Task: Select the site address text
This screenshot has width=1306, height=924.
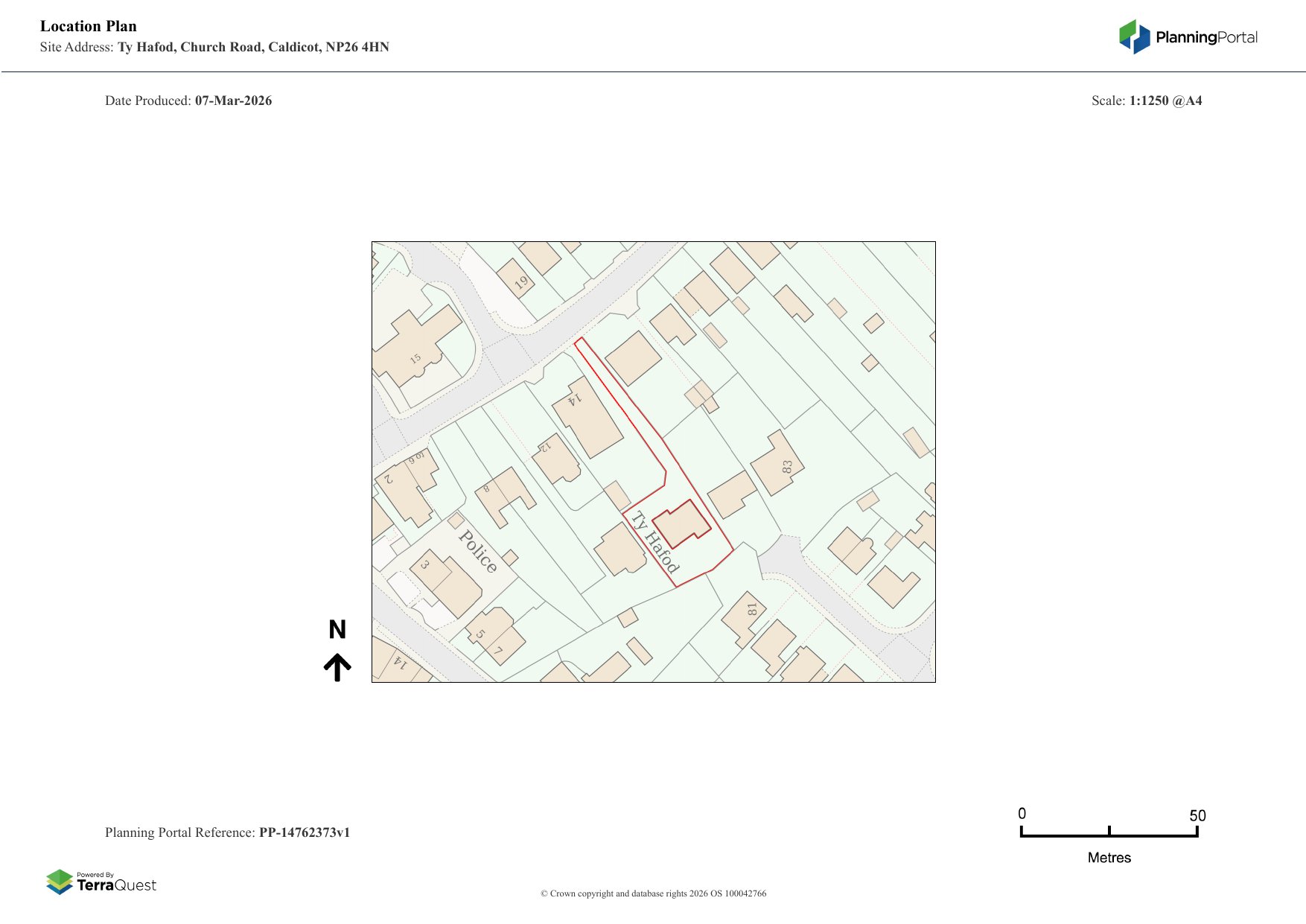Action: (x=253, y=47)
